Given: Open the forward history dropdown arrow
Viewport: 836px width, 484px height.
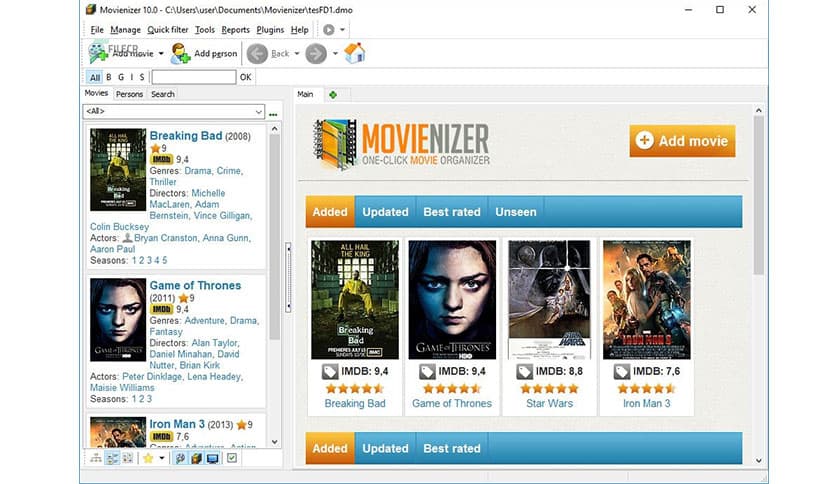Looking at the screenshot, I should (x=335, y=54).
